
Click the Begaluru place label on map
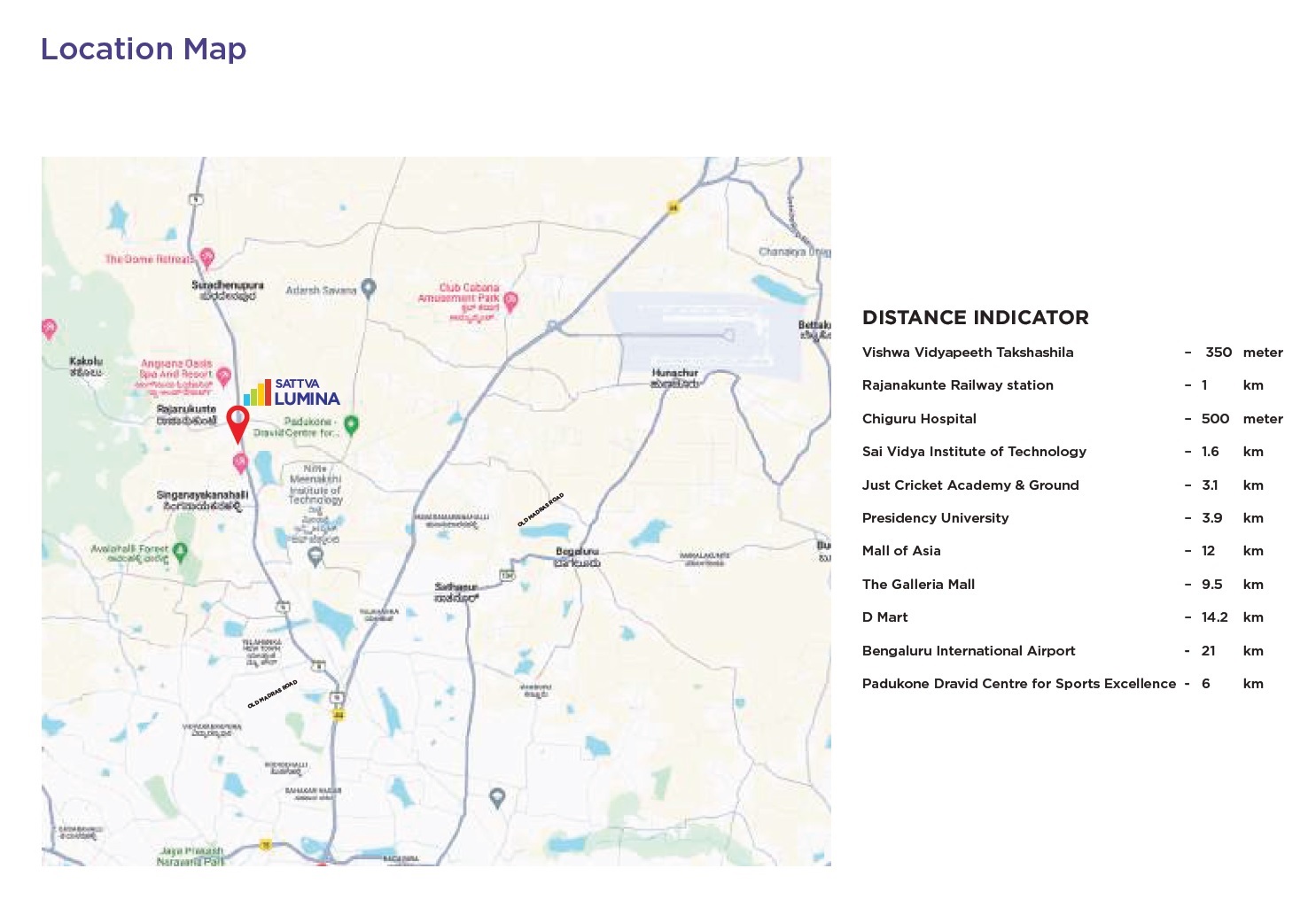(x=577, y=552)
